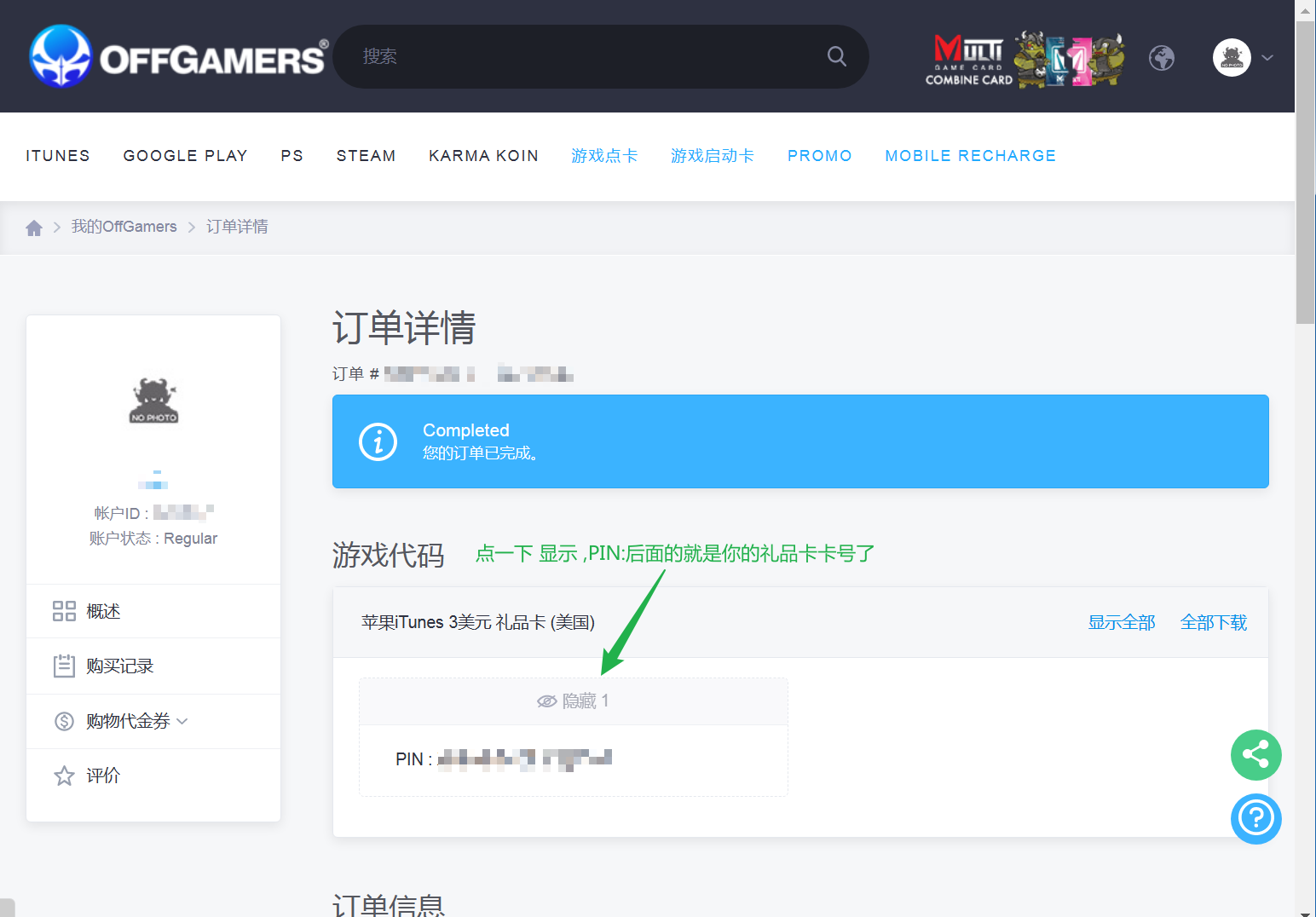Click the user avatar in header
Viewport: 1316px width, 917px height.
(1232, 58)
